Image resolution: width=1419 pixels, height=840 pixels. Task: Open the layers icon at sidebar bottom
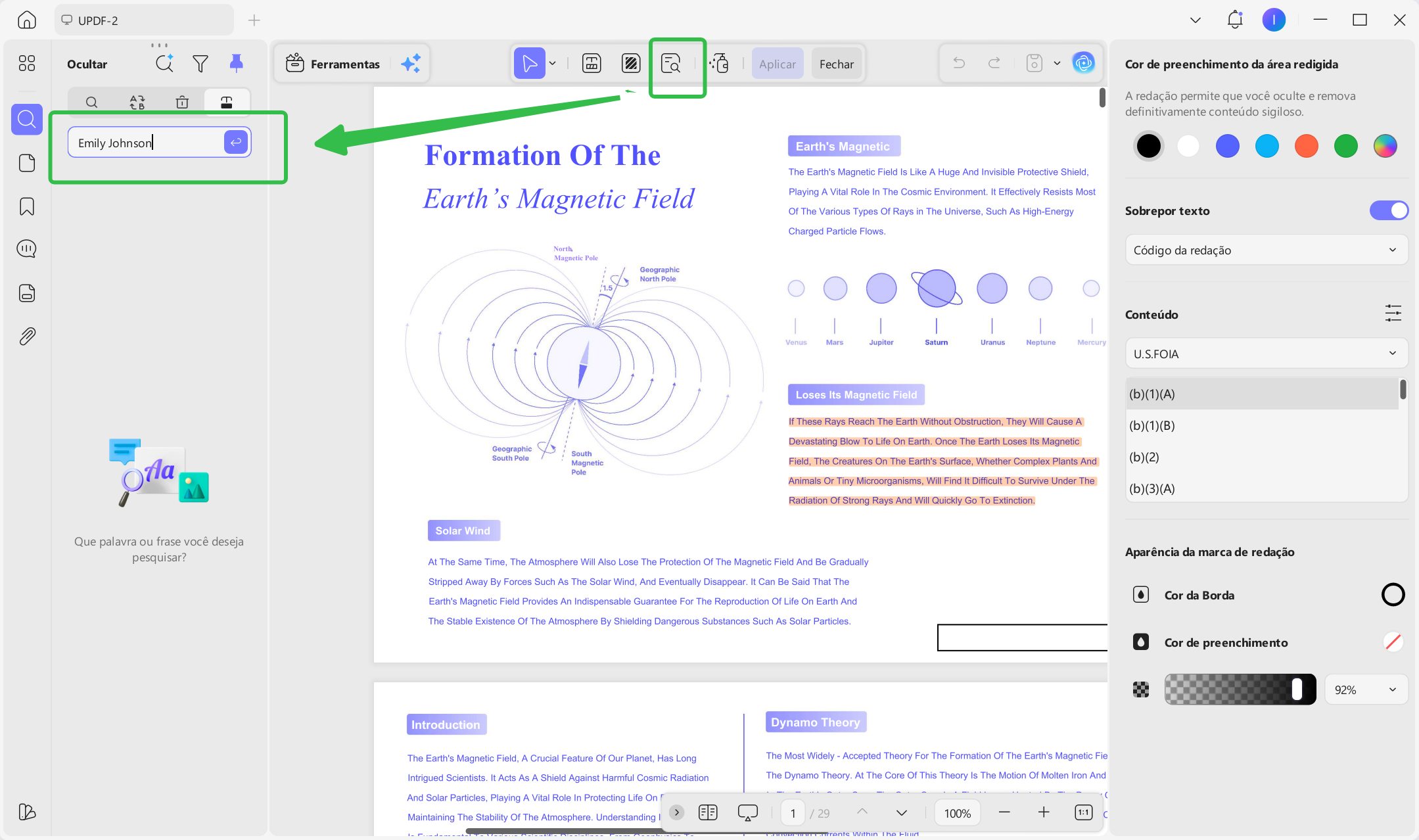pyautogui.click(x=27, y=812)
